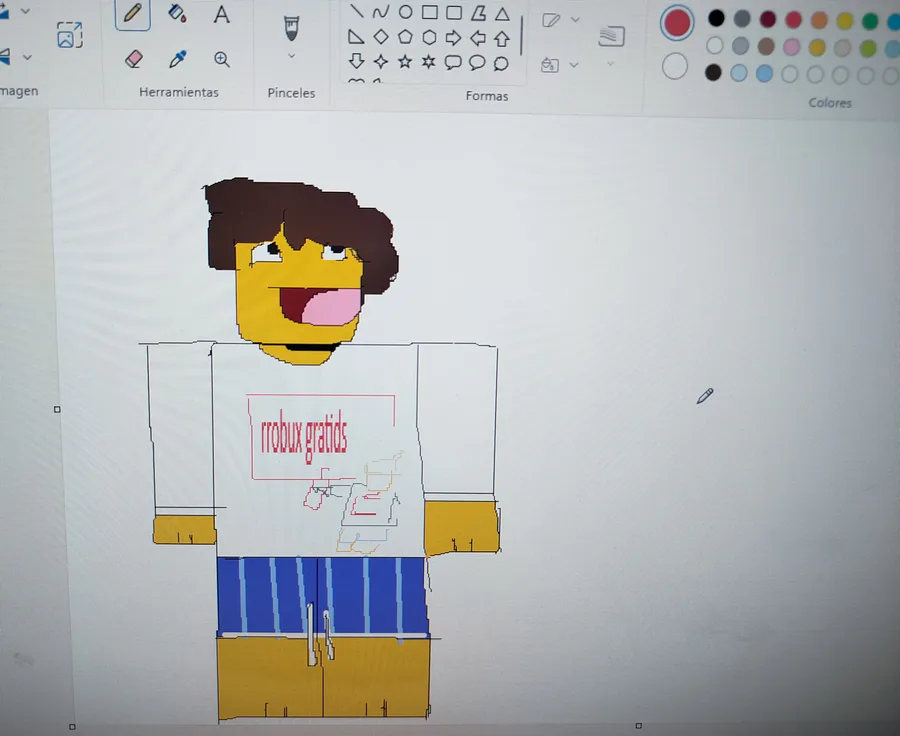Choose the Down arrow shape
The height and width of the screenshot is (736, 900).
[356, 60]
